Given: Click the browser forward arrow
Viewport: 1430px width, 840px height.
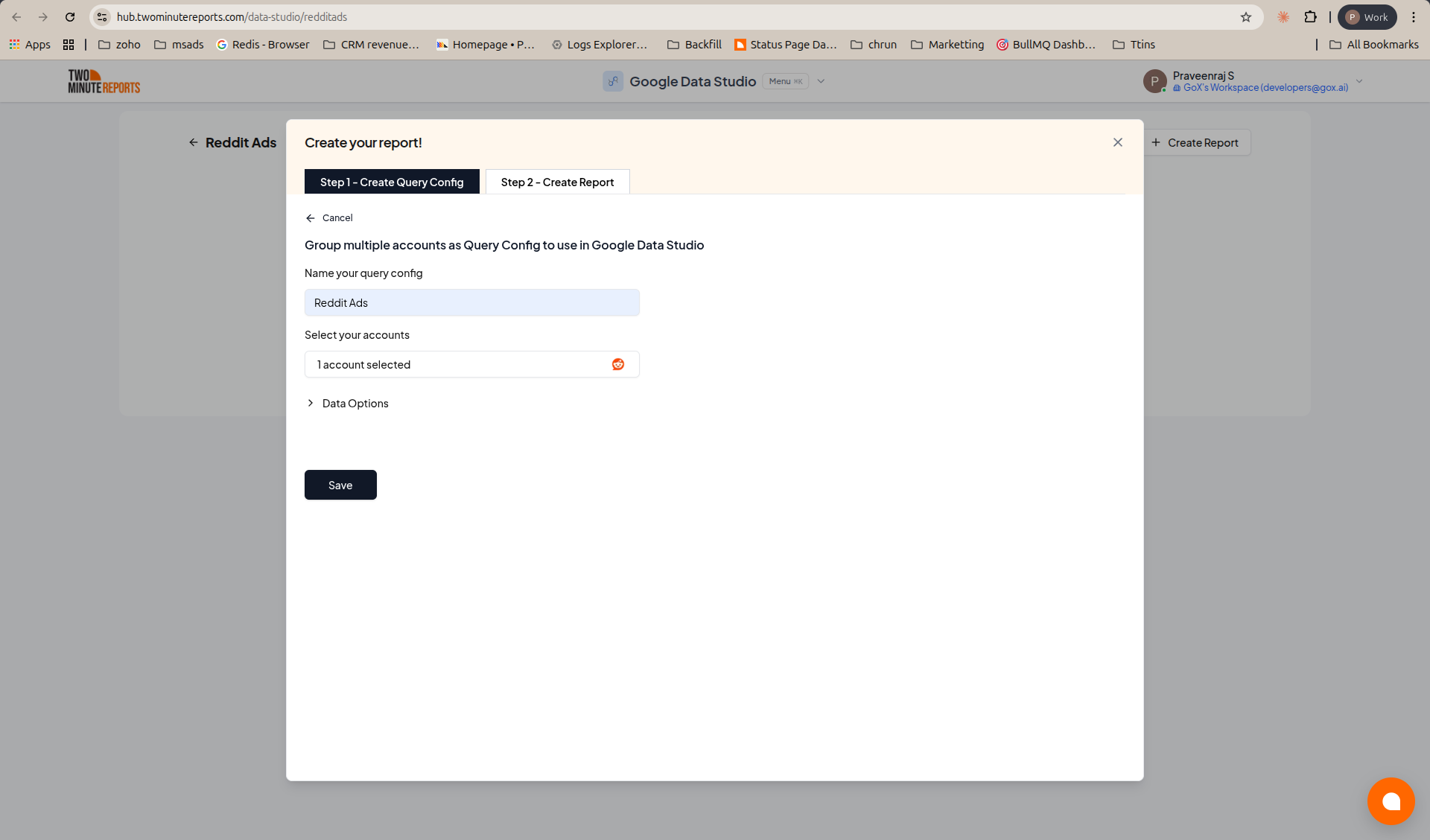Looking at the screenshot, I should click(x=43, y=17).
